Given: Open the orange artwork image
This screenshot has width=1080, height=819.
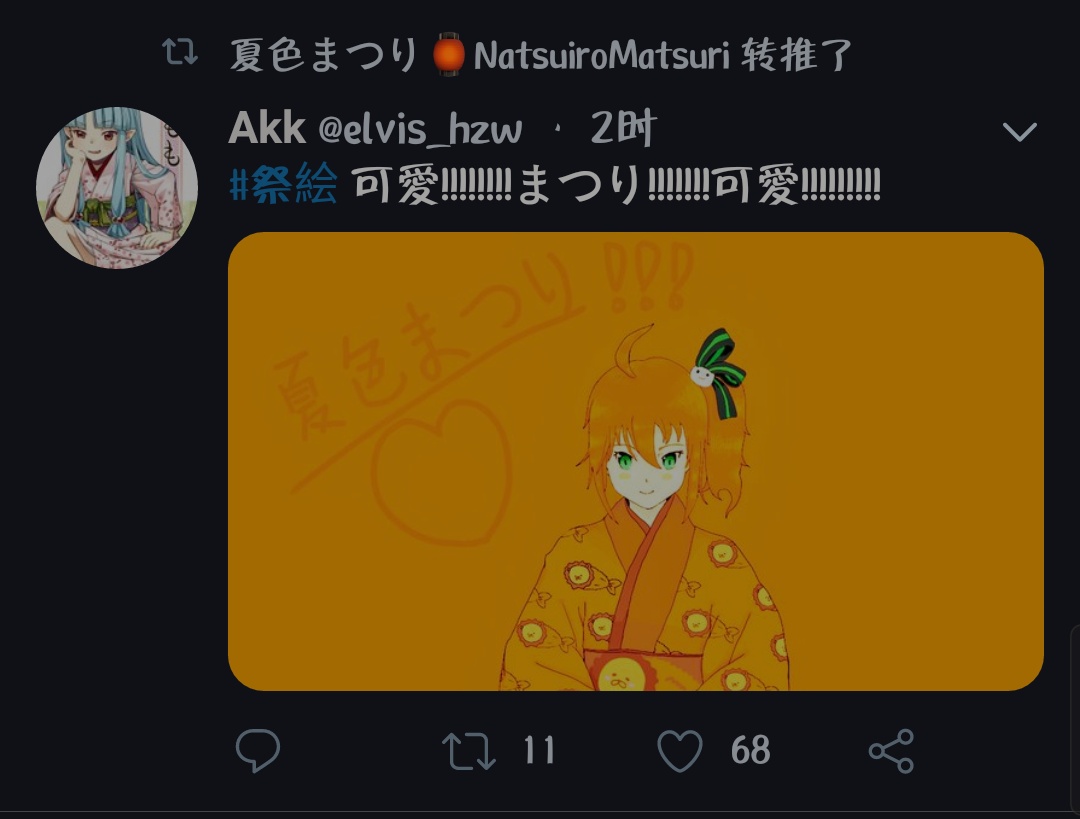Looking at the screenshot, I should click(x=636, y=461).
